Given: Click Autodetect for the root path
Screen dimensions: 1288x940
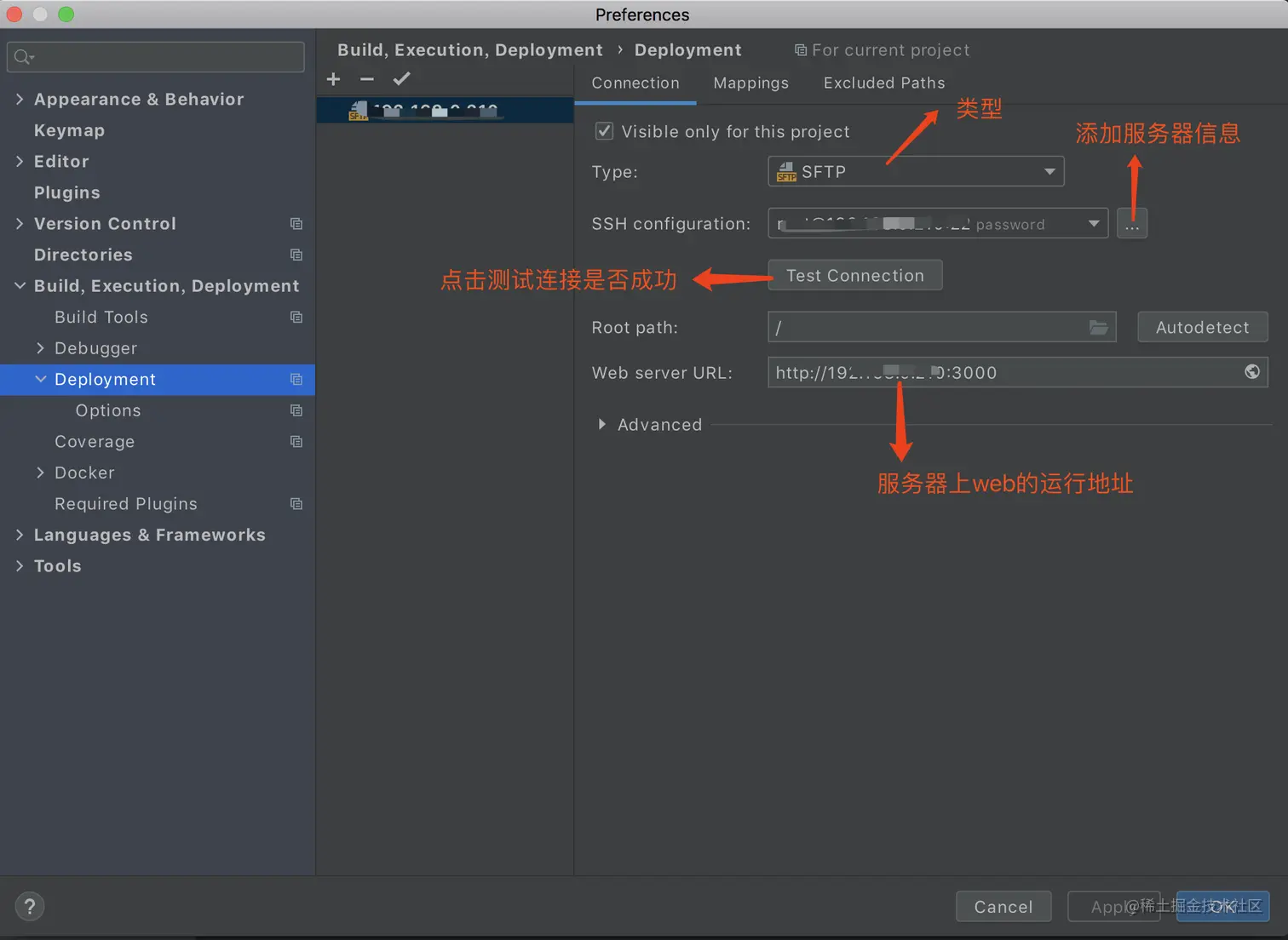Looking at the screenshot, I should point(1203,327).
